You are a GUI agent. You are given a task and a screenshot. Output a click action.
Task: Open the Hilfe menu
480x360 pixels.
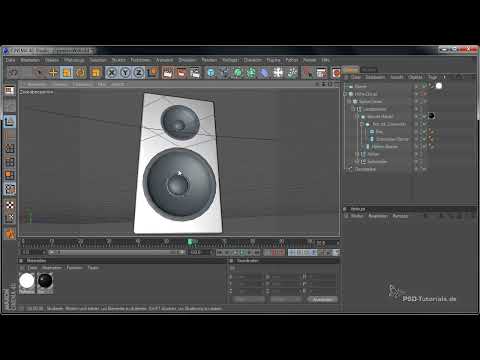[325, 60]
